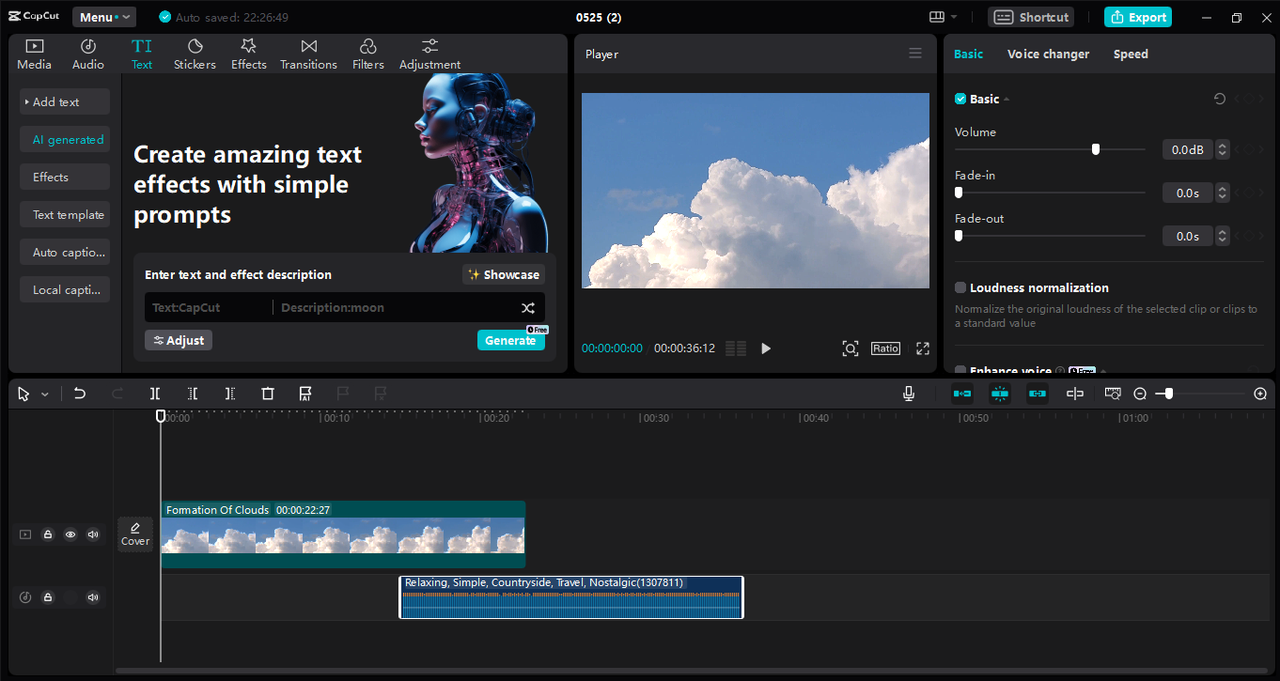The image size is (1280, 681).
Task: Open the Ratio selector in player
Action: click(885, 348)
